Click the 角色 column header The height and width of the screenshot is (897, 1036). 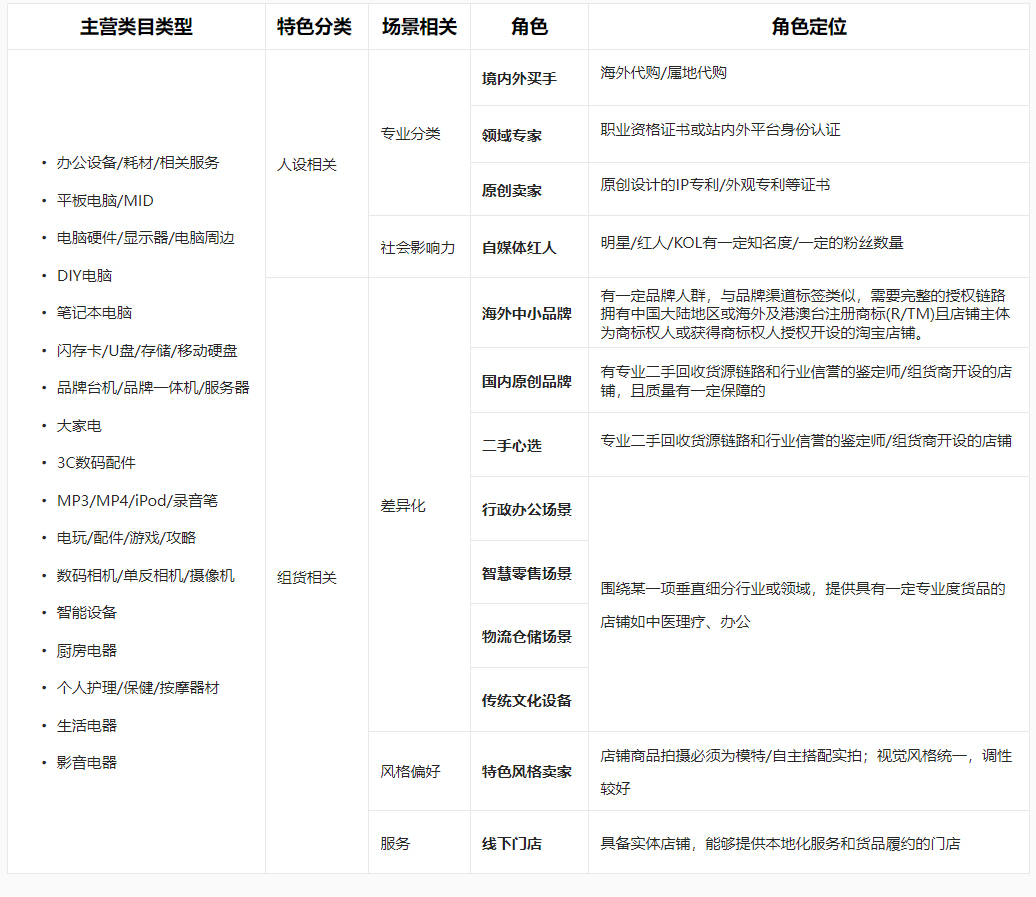coord(528,27)
